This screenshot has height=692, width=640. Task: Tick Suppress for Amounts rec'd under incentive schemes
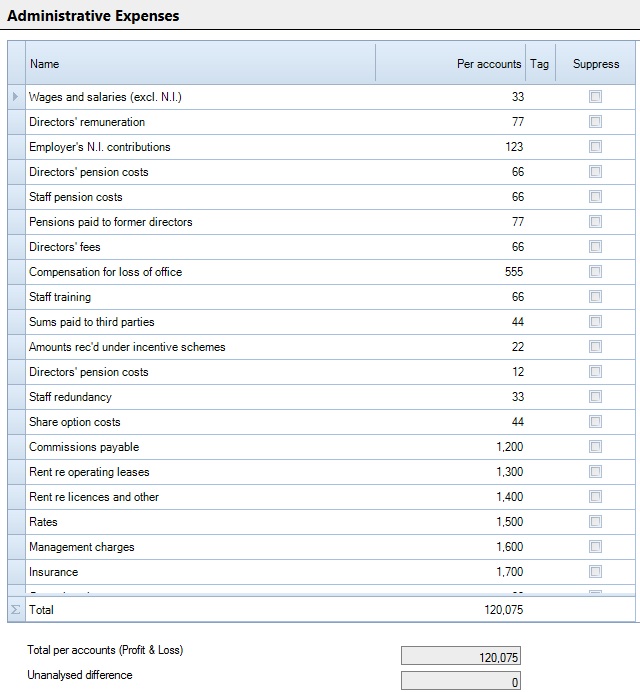click(595, 346)
